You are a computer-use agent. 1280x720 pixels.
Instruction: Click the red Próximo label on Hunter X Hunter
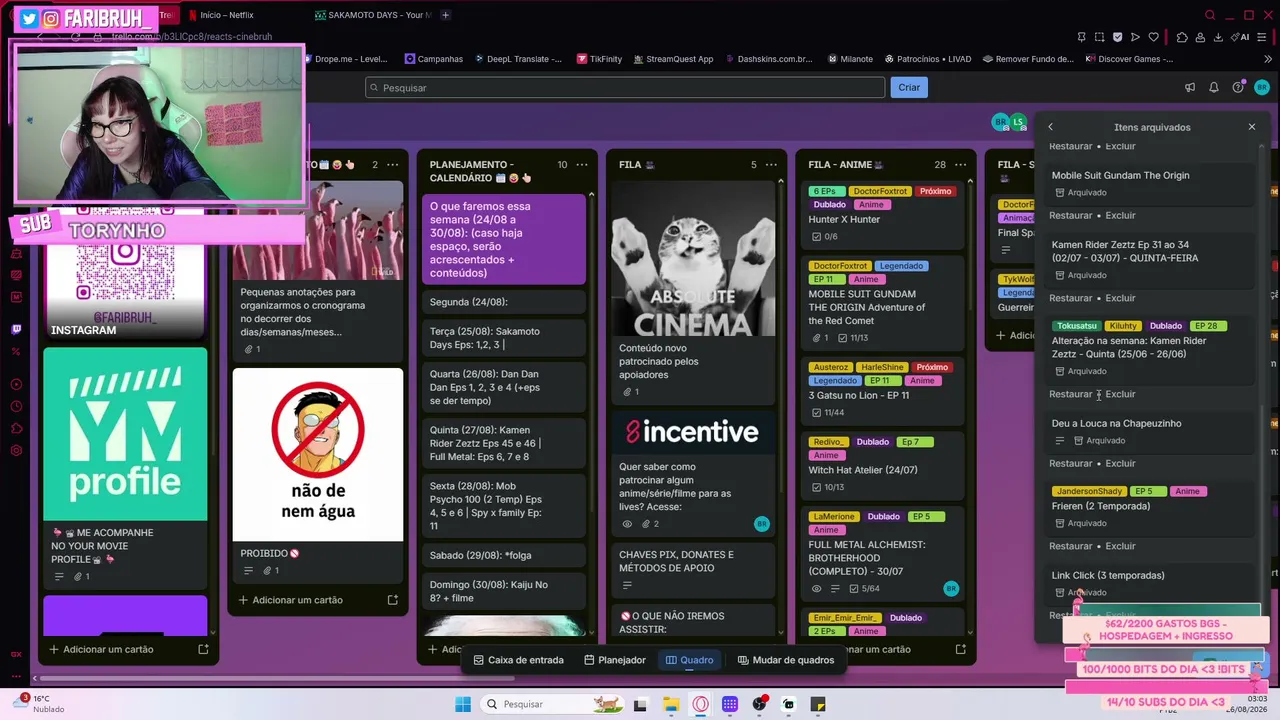(x=935, y=191)
